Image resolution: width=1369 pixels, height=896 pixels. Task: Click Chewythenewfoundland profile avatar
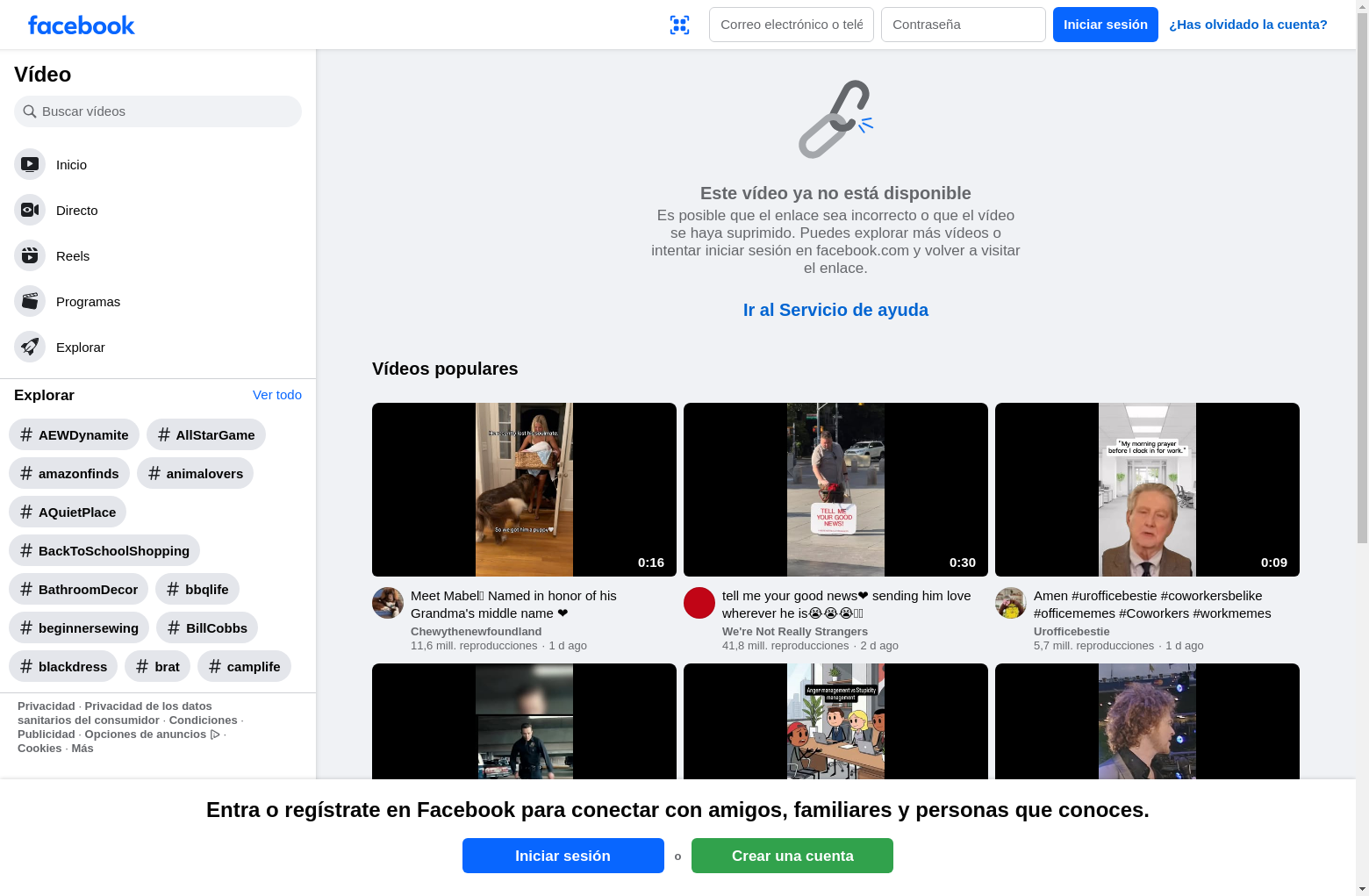point(388,603)
